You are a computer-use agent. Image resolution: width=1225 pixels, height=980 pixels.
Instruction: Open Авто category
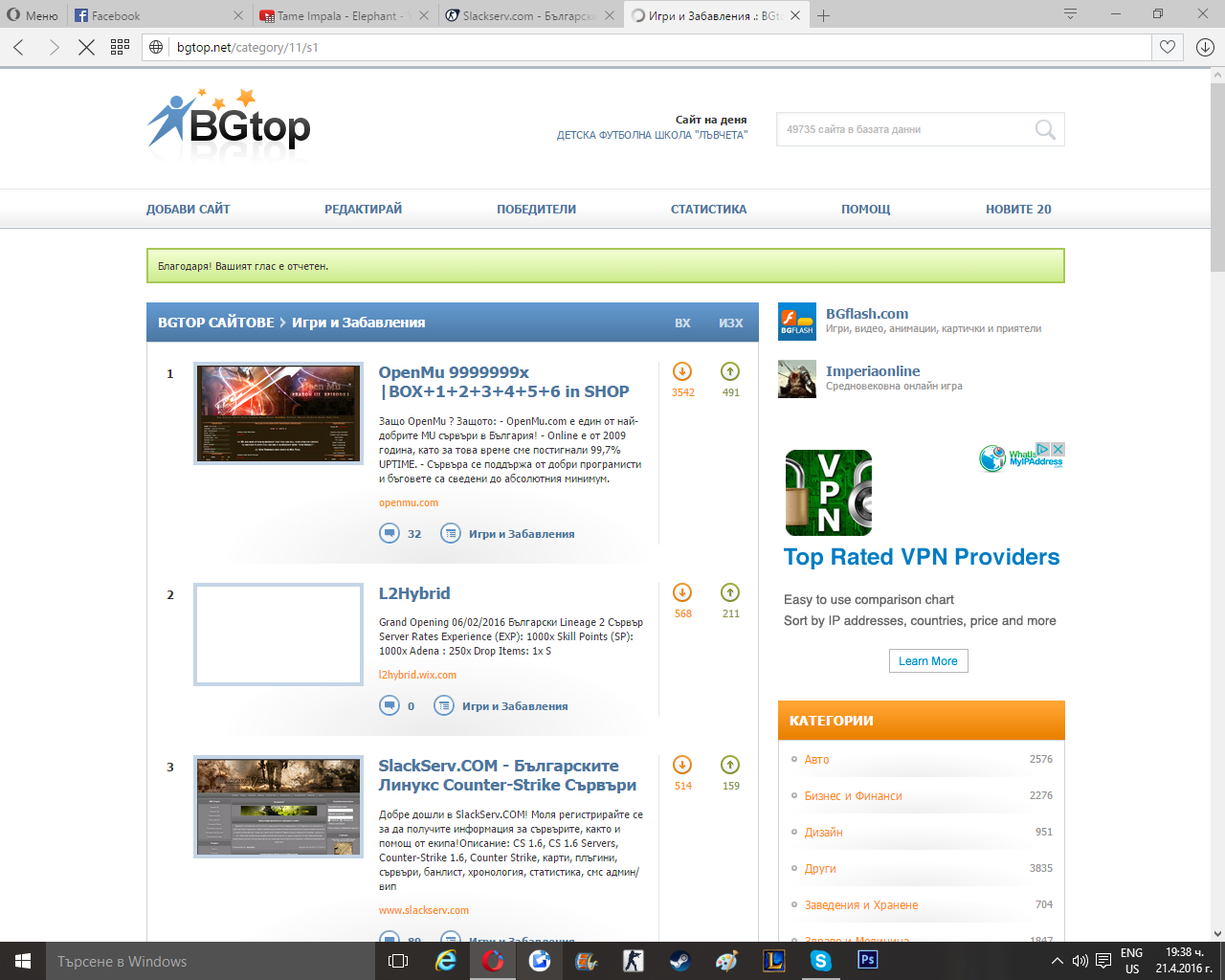tap(816, 759)
